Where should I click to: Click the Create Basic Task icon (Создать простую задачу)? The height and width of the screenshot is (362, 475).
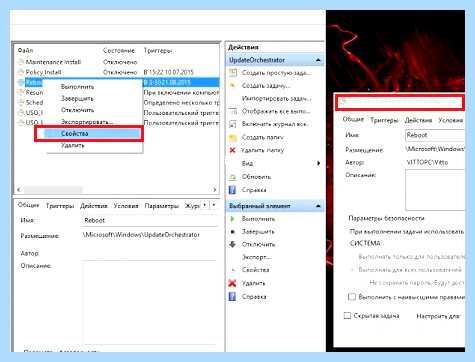pyautogui.click(x=233, y=73)
